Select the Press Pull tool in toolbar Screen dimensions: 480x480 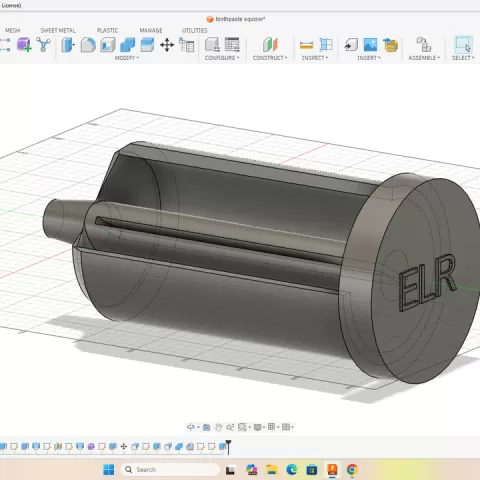(68, 45)
